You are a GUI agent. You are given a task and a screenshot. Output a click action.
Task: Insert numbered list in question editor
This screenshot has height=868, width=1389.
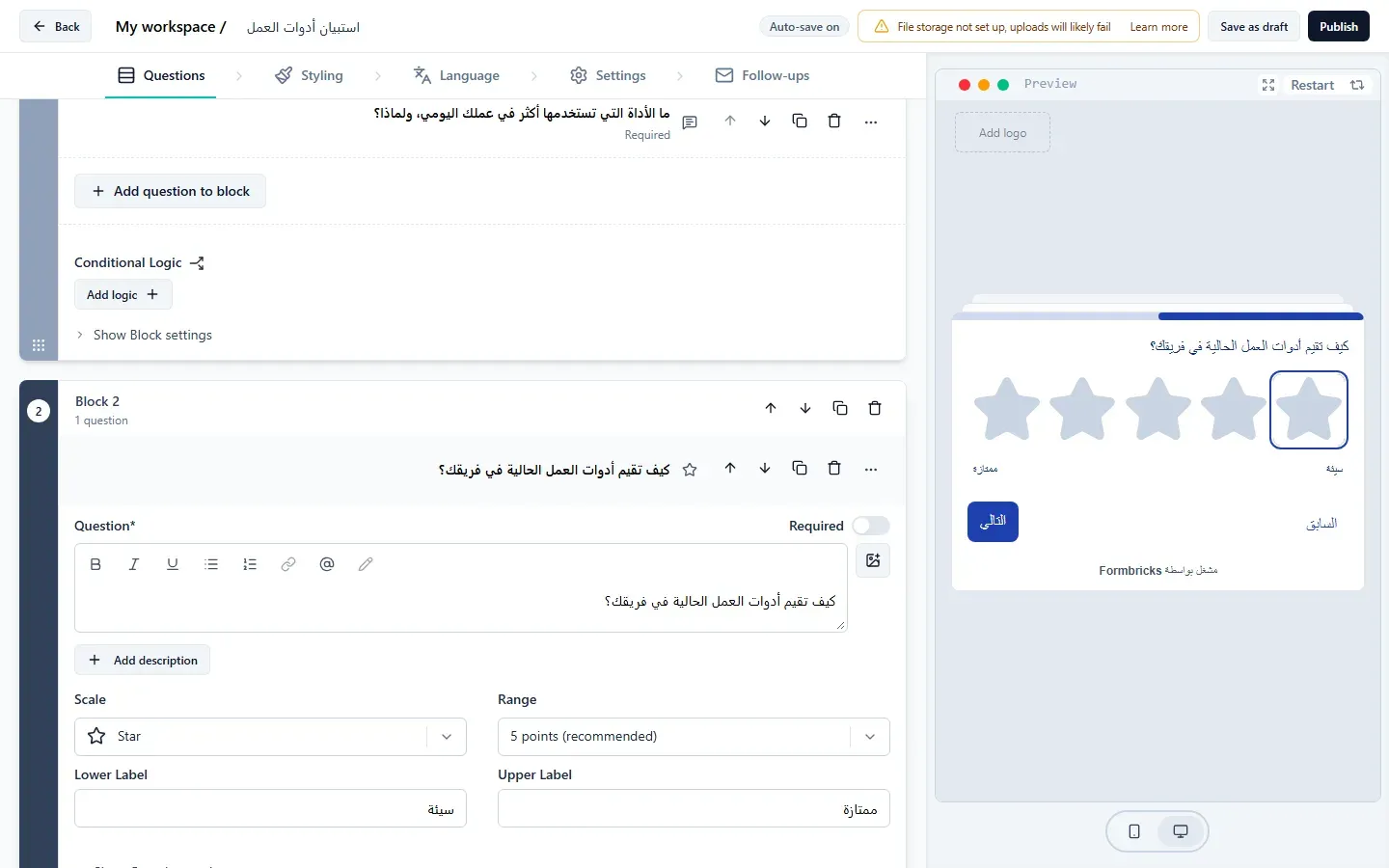[250, 564]
